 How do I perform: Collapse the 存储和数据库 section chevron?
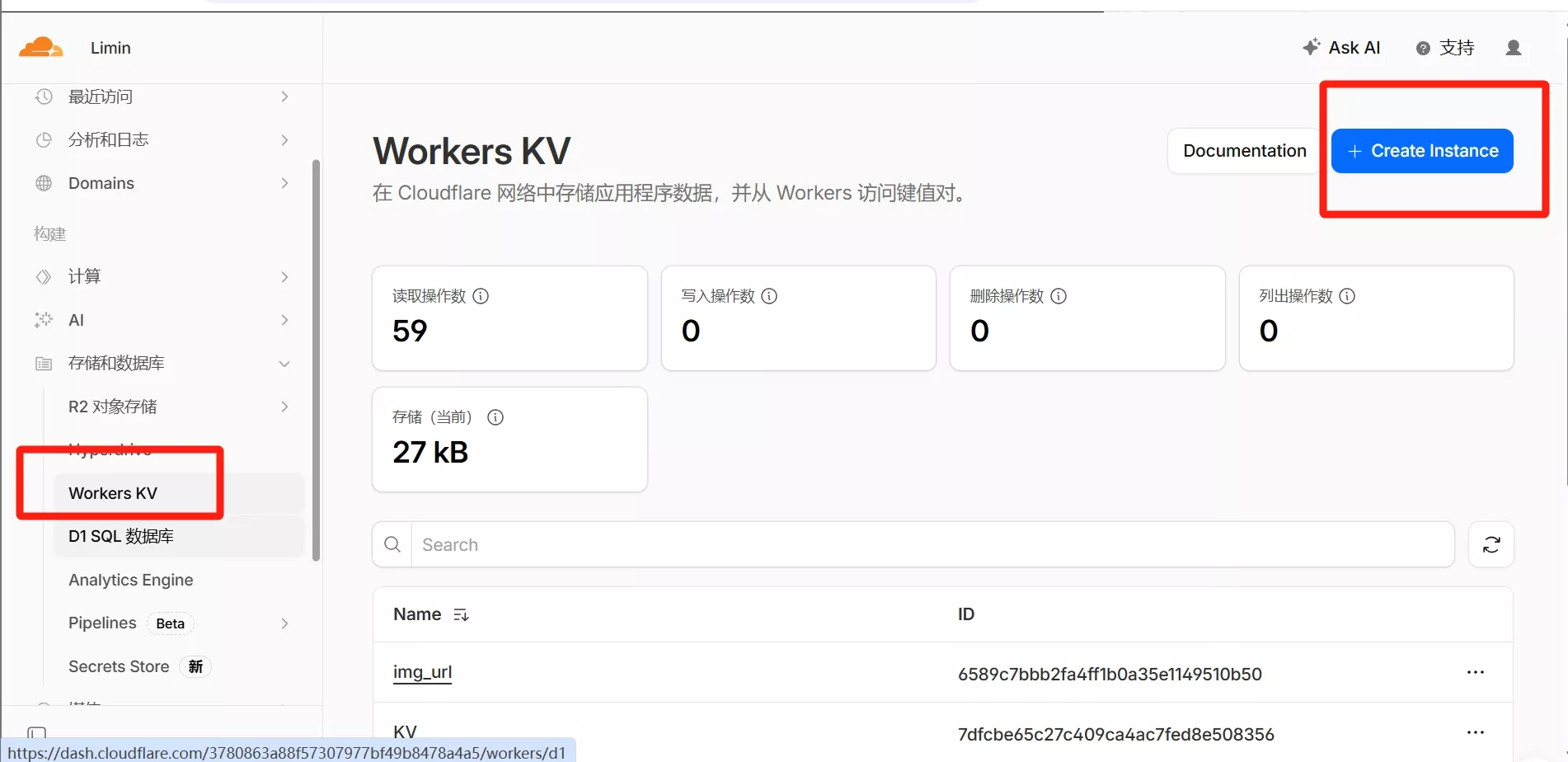click(284, 364)
